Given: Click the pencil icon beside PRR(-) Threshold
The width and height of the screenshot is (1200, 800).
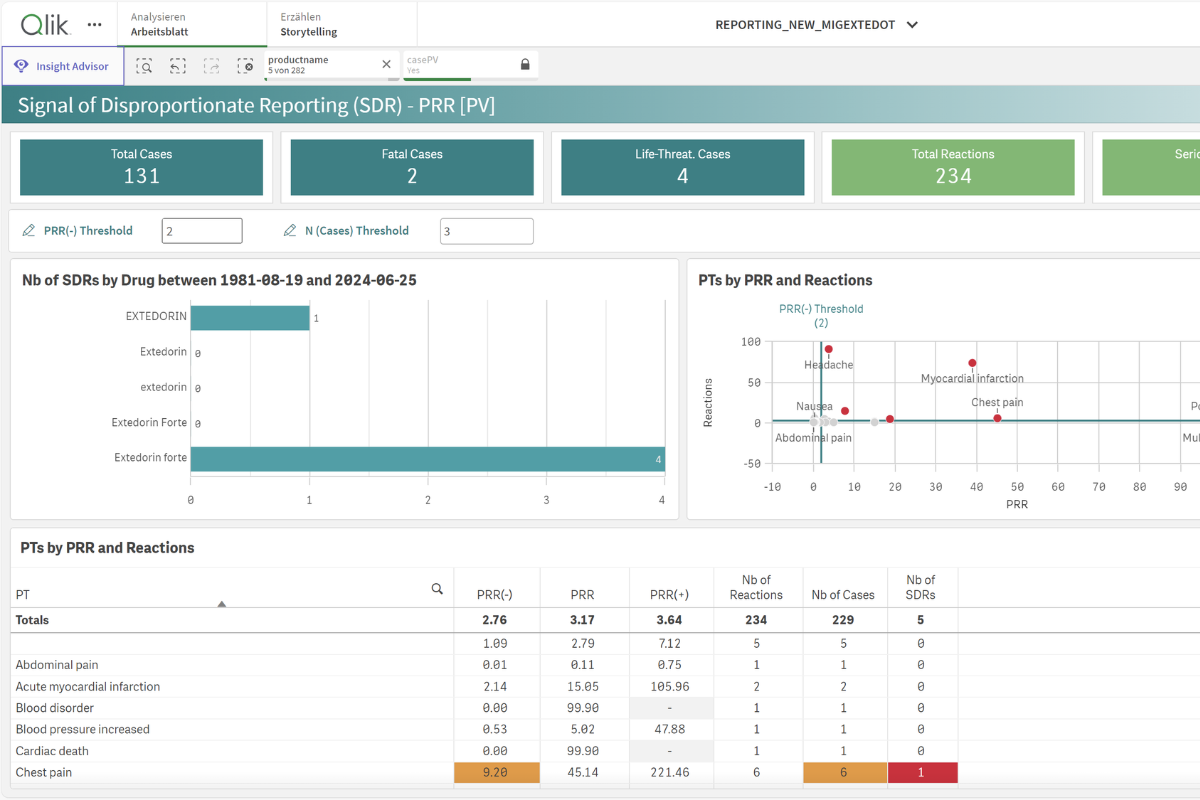Looking at the screenshot, I should [x=29, y=230].
